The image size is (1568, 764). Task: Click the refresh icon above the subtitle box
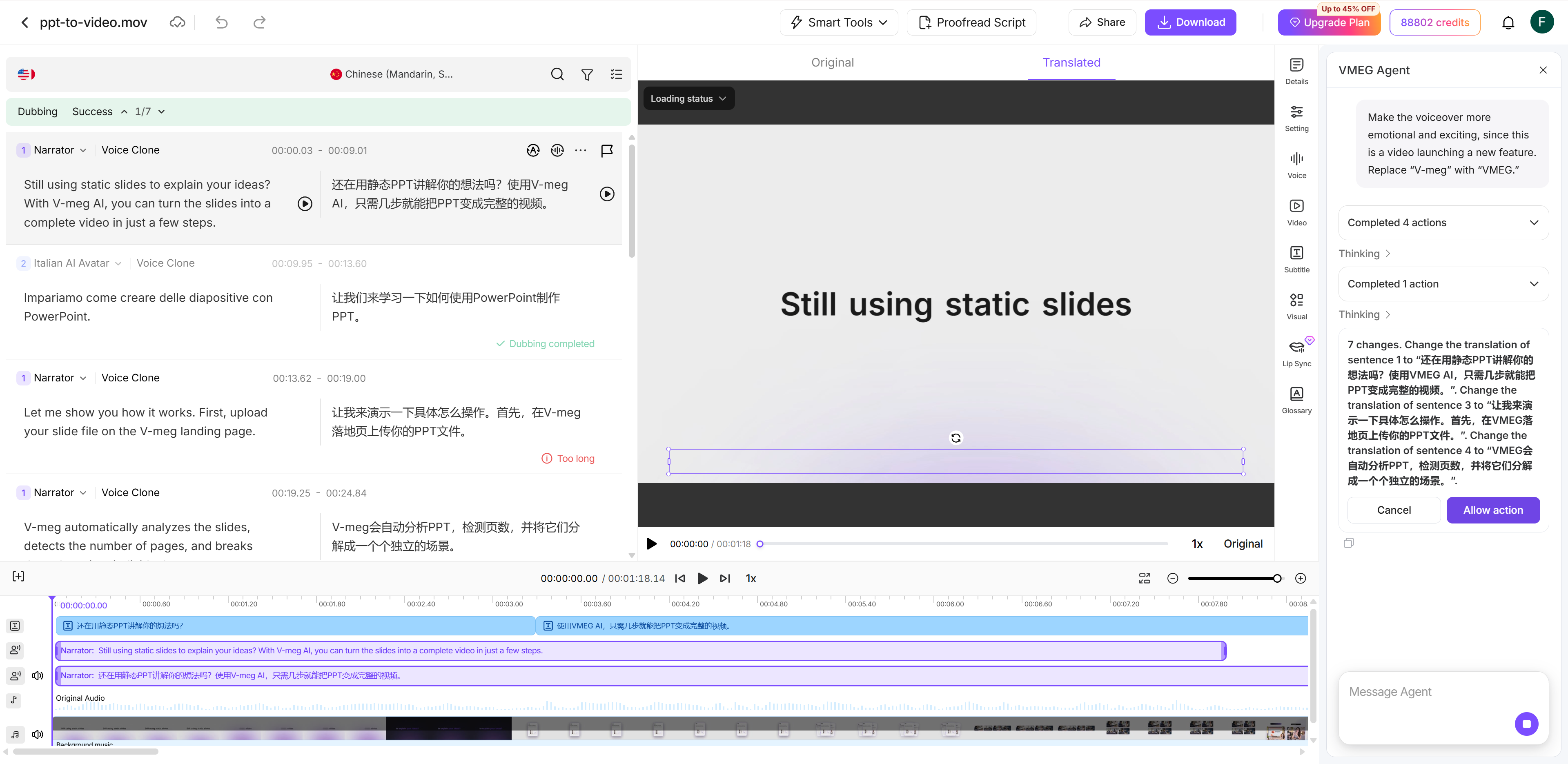tap(955, 438)
